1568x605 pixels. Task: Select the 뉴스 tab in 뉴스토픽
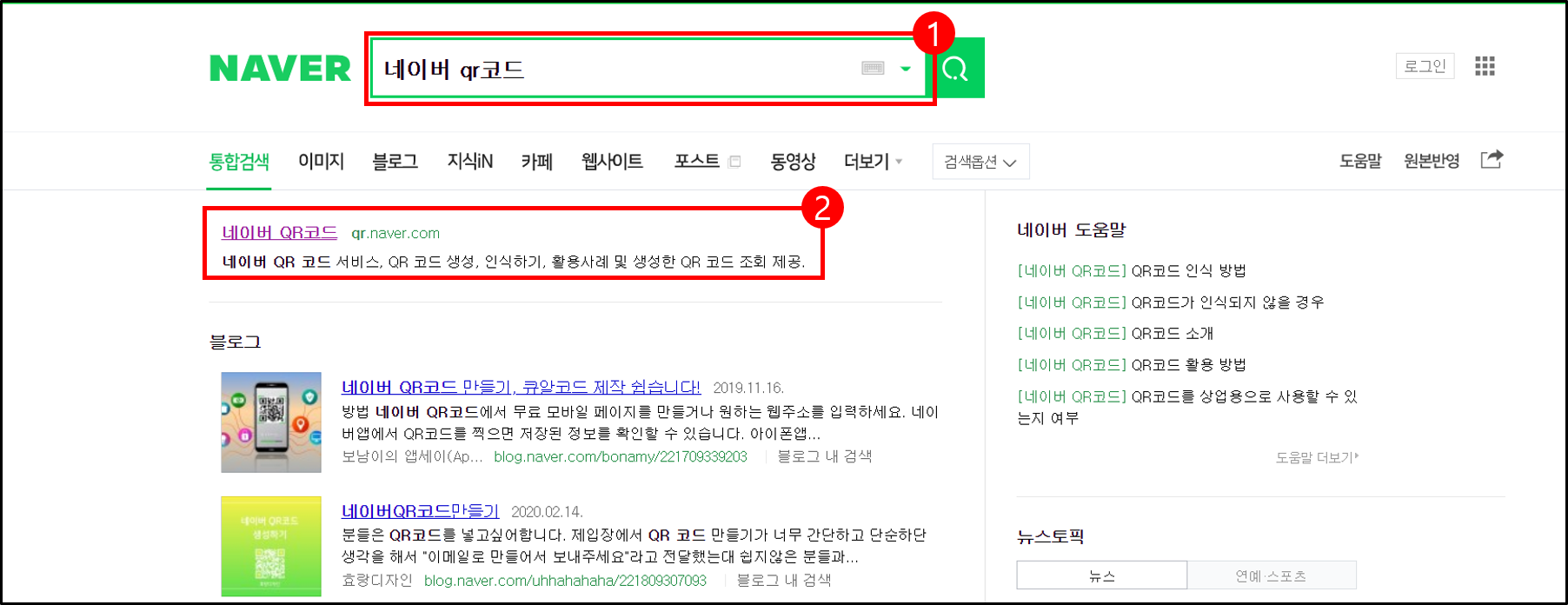pyautogui.click(x=1102, y=575)
